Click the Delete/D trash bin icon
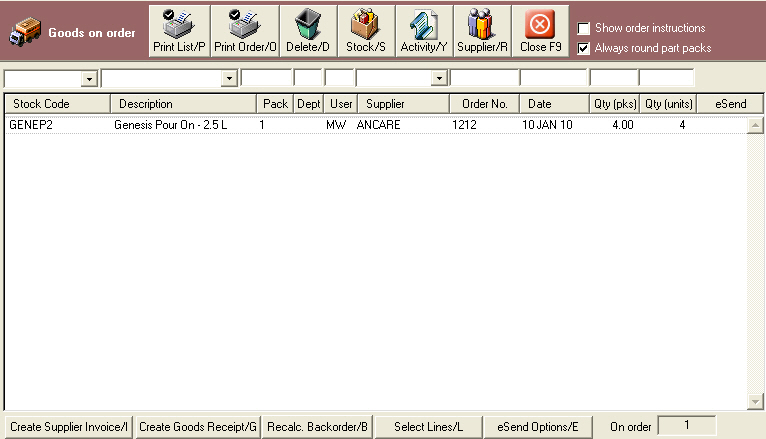 tap(308, 24)
